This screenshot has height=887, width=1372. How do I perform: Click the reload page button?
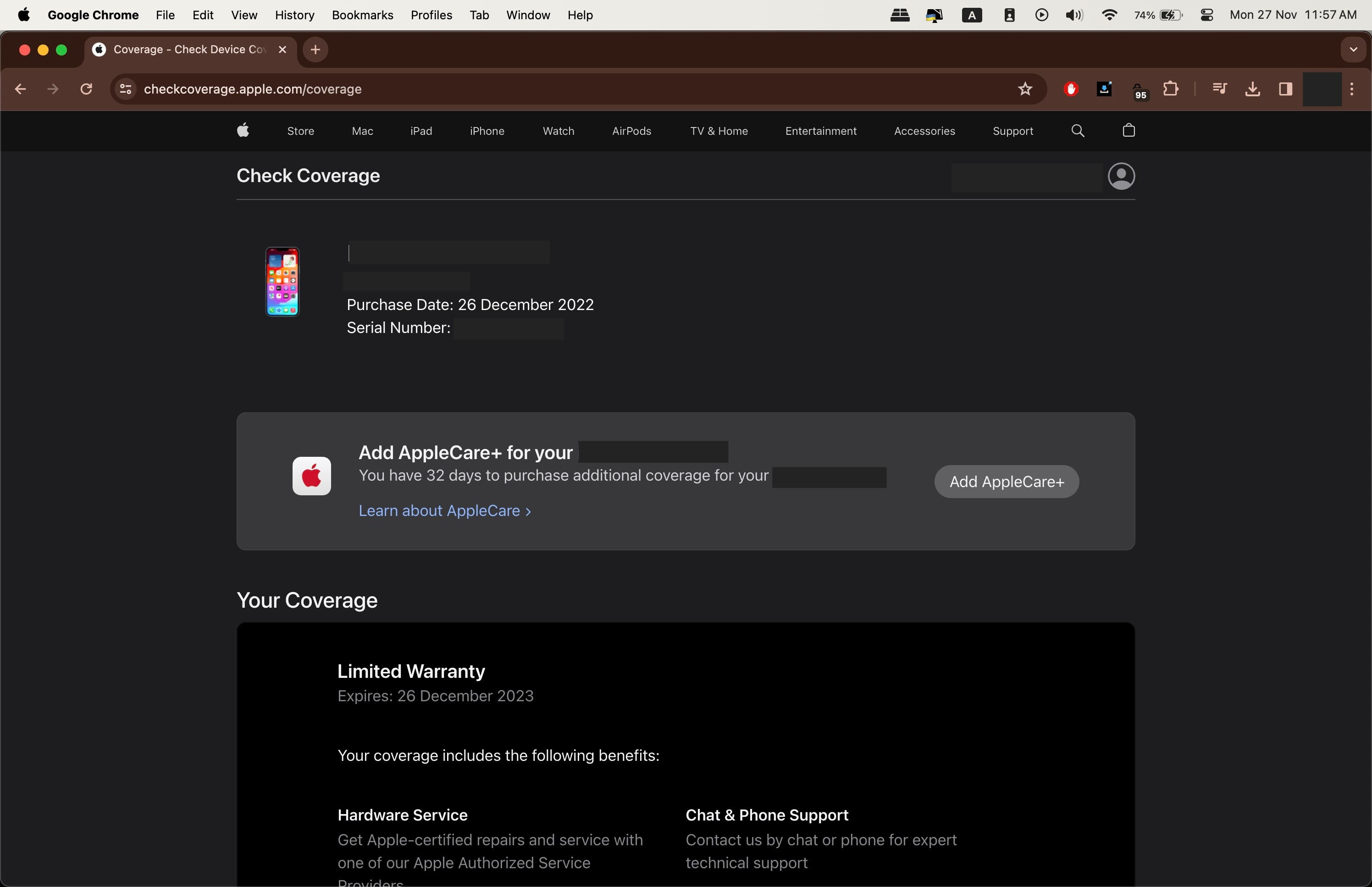86,89
